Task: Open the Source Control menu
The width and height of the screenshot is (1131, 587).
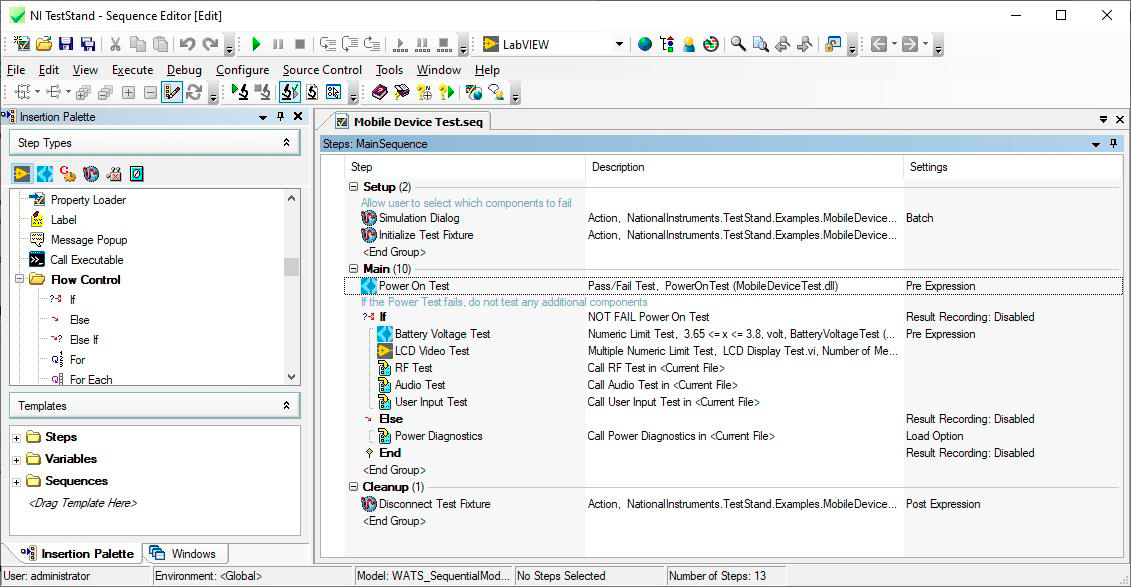Action: pyautogui.click(x=322, y=69)
